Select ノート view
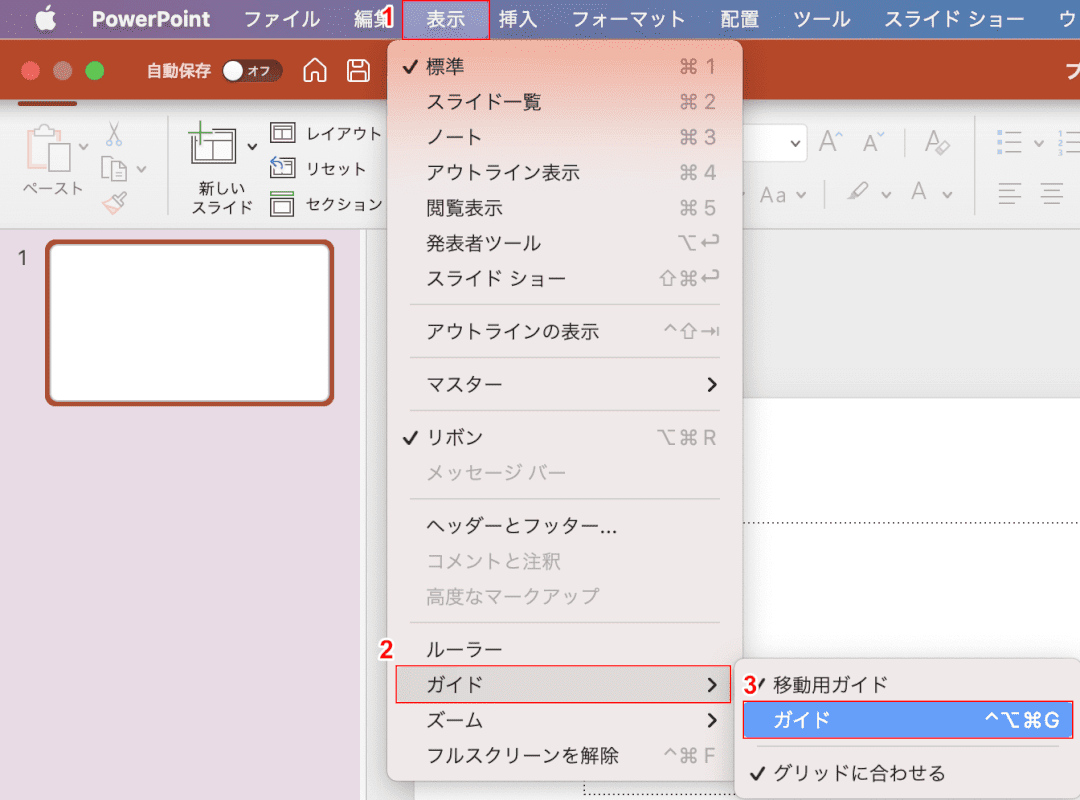 [564, 137]
